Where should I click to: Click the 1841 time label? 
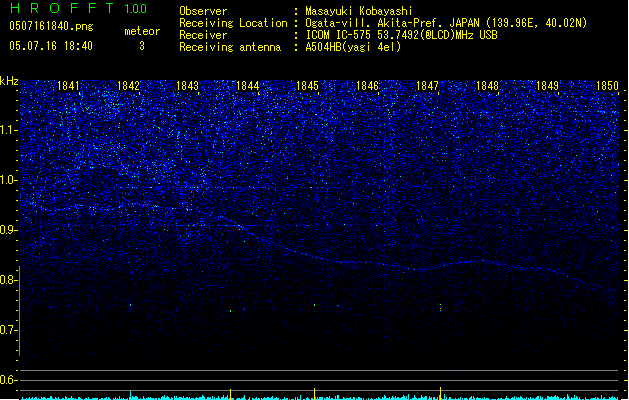[69, 85]
